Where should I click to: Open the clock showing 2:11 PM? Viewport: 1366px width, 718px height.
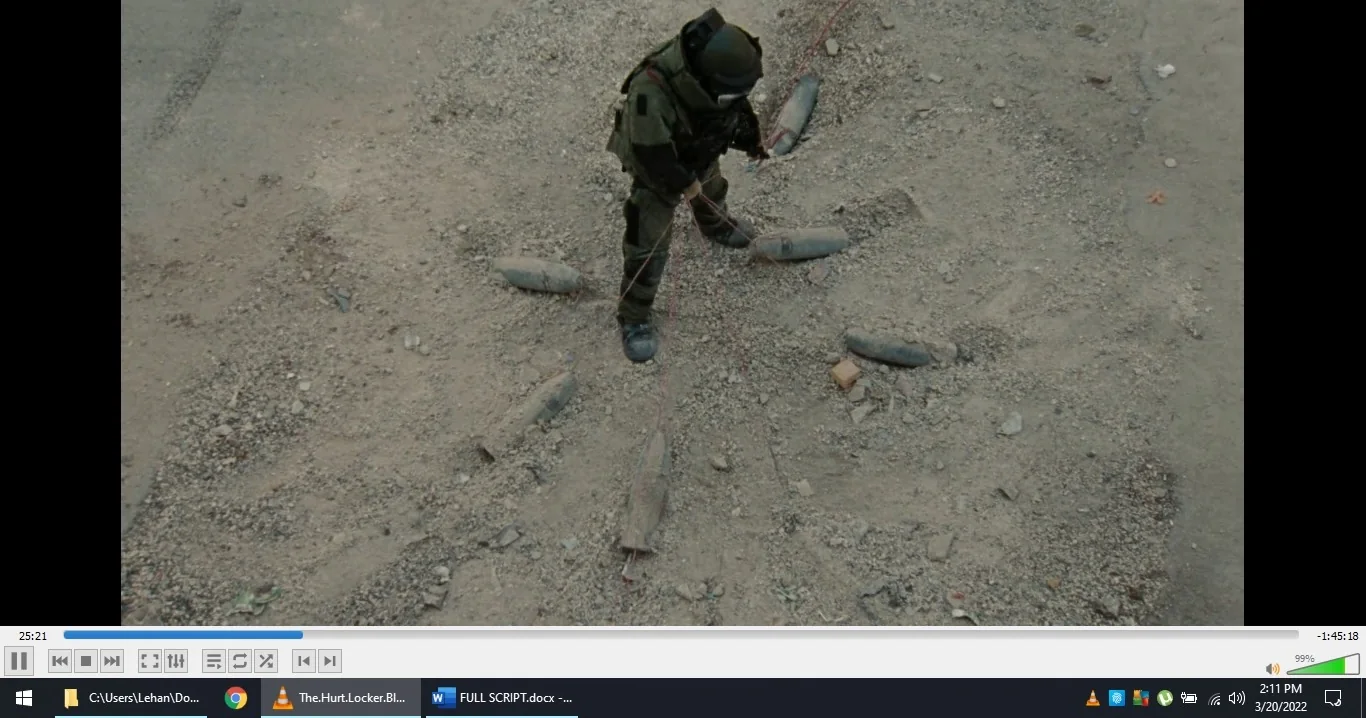point(1281,698)
